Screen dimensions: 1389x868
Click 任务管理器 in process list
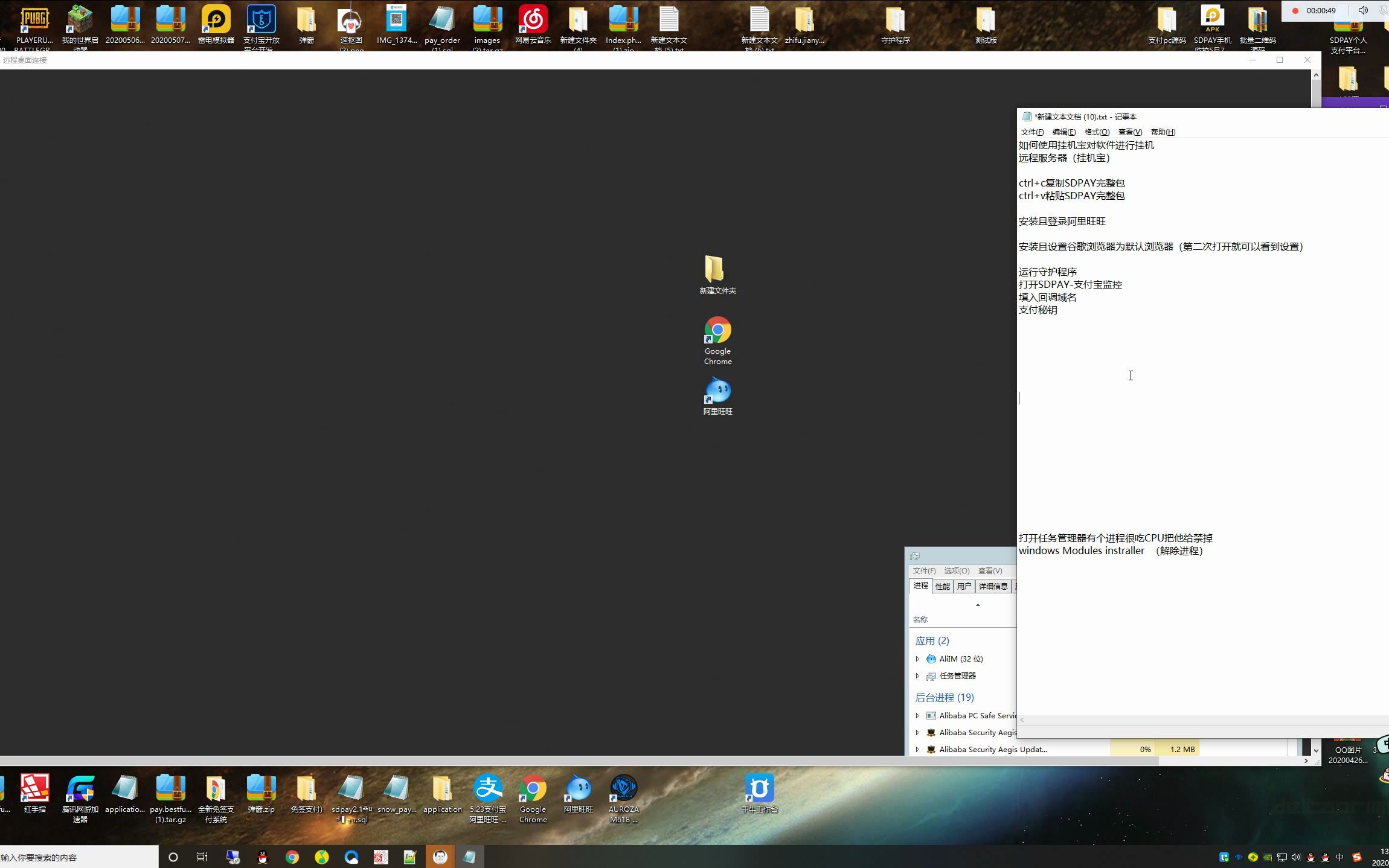point(959,676)
